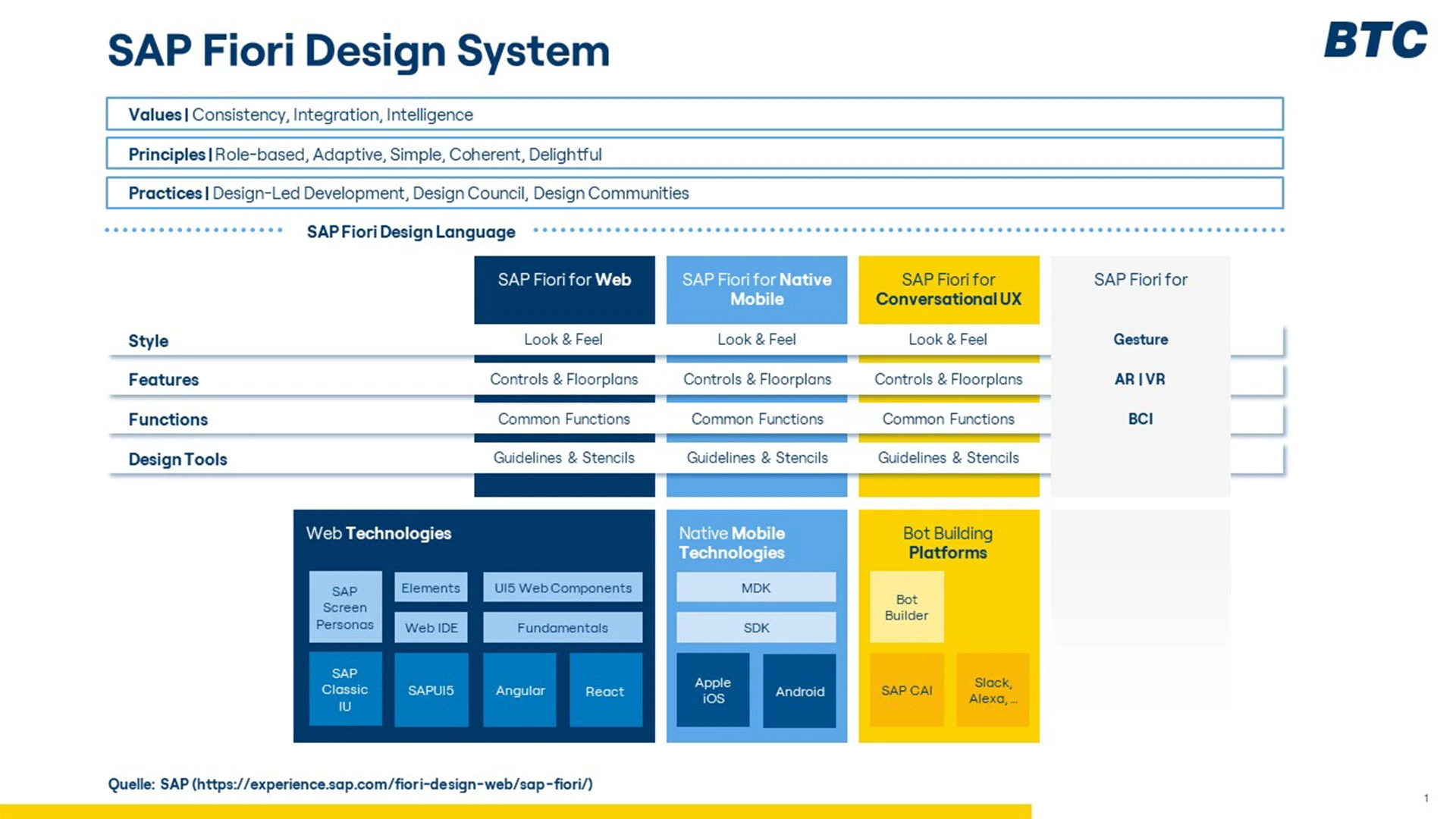This screenshot has height=819, width=1456.
Task: Click Common Functions under Conversational UX
Action: (x=948, y=419)
